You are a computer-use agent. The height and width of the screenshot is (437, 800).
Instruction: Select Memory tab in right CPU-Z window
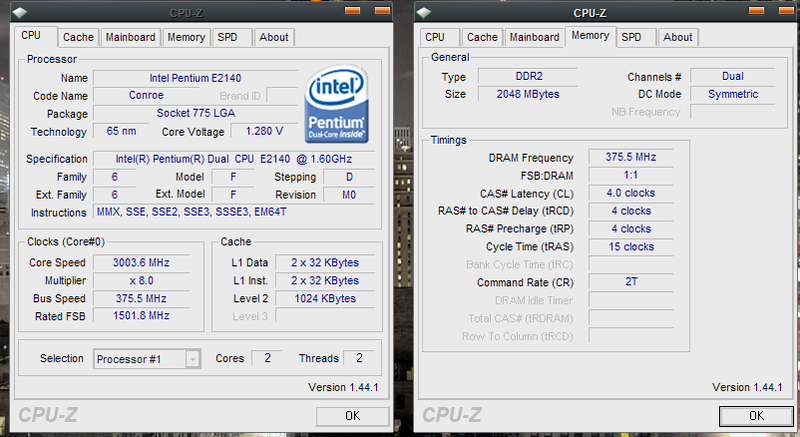pos(590,36)
